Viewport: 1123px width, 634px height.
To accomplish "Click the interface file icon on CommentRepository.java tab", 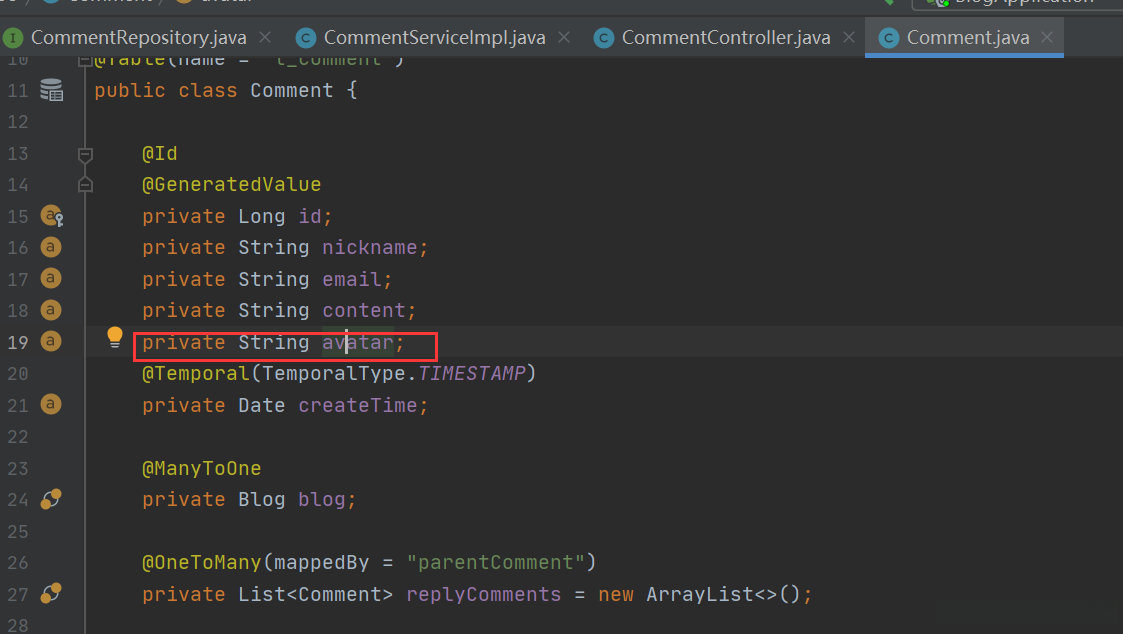I will point(13,38).
